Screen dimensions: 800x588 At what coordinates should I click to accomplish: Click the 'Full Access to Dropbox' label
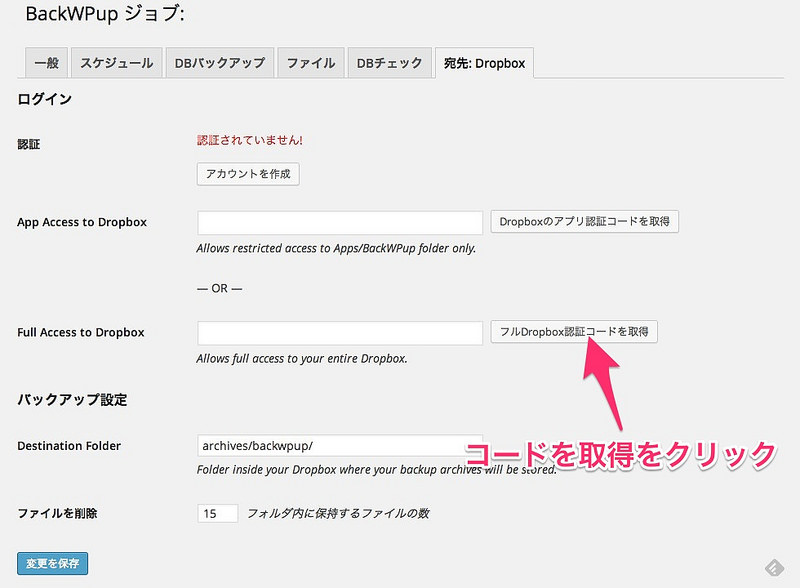(x=81, y=332)
